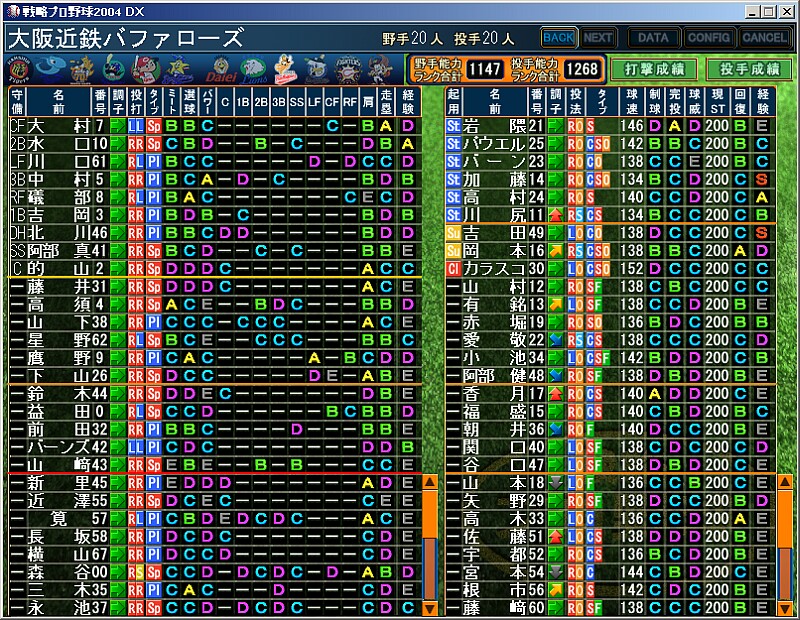Go back with the BACK button
800x620 pixels.
click(x=559, y=38)
